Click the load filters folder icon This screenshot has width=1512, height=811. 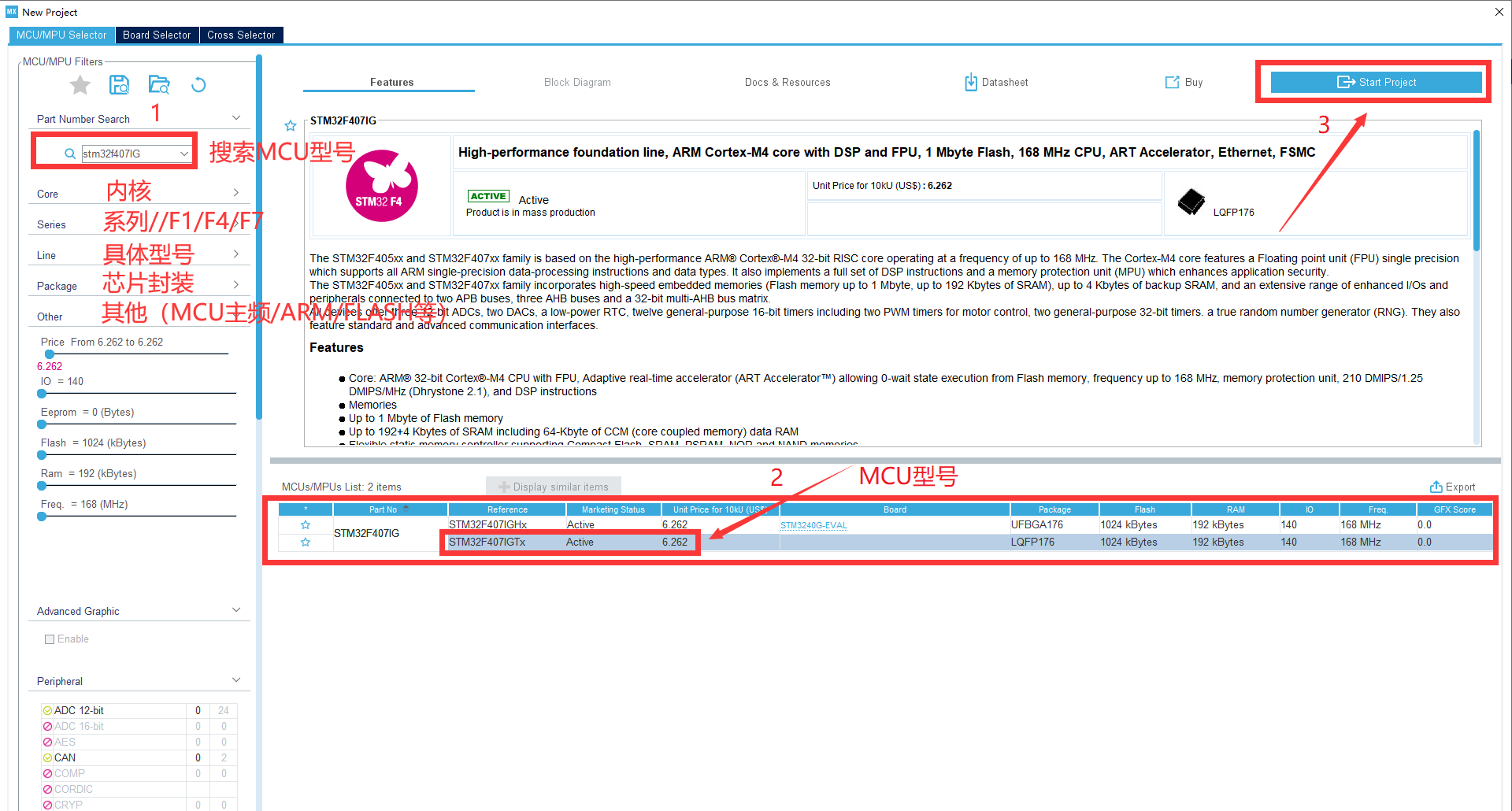tap(159, 85)
